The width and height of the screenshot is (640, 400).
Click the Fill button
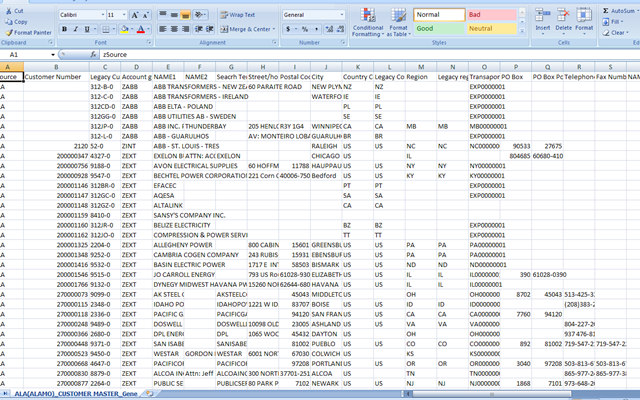[613, 22]
